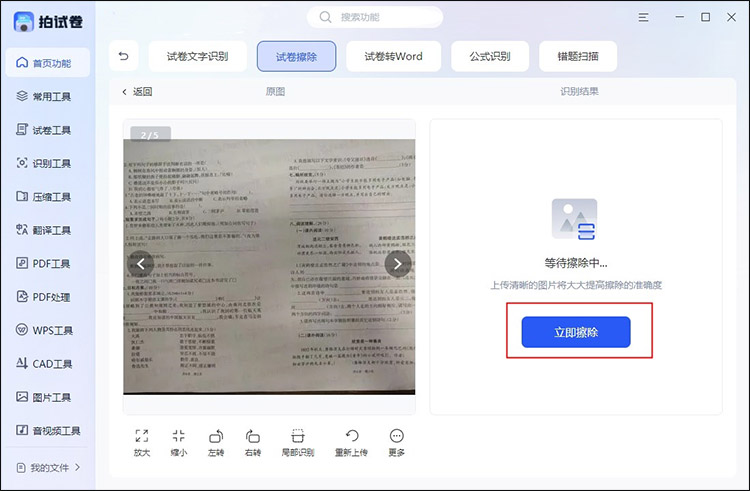Click the 等待擦除中... status text

tap(576, 263)
